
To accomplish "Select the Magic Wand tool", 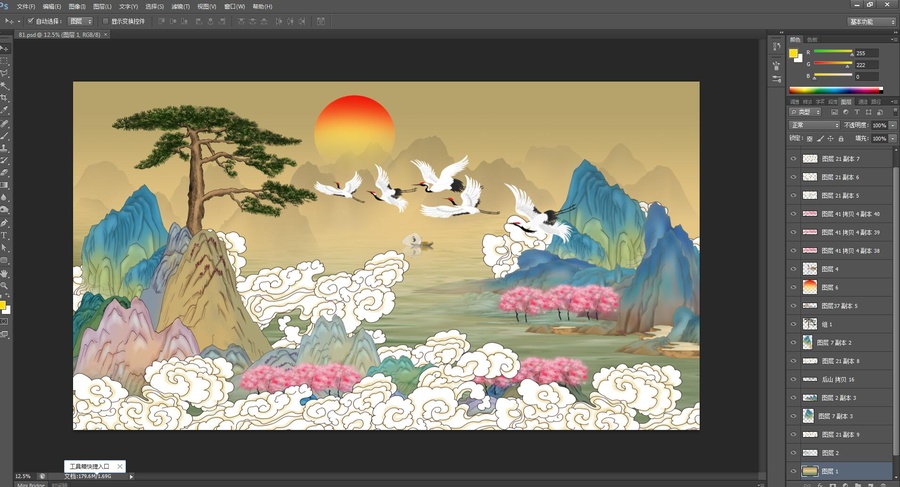I will [x=5, y=86].
